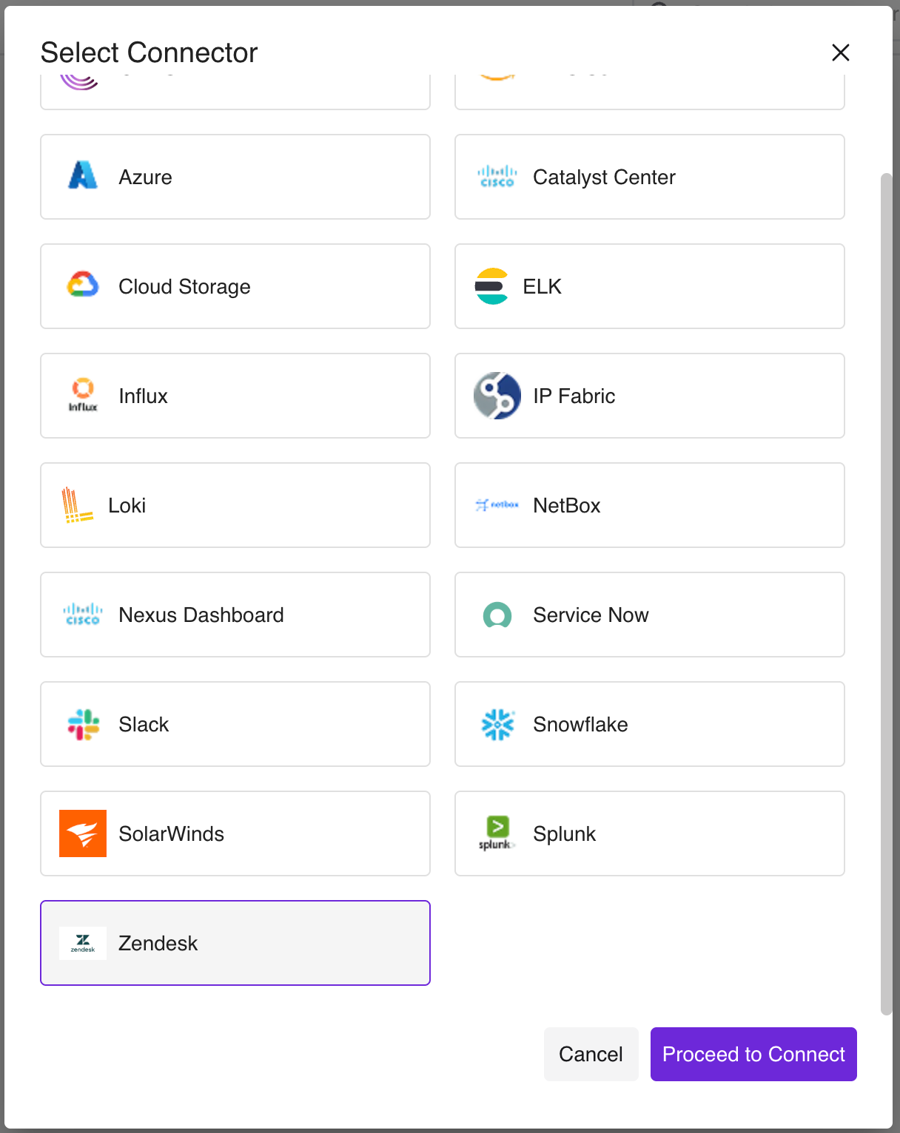This screenshot has width=900, height=1133.
Task: Pick the NetBox logo icon
Action: 497,505
